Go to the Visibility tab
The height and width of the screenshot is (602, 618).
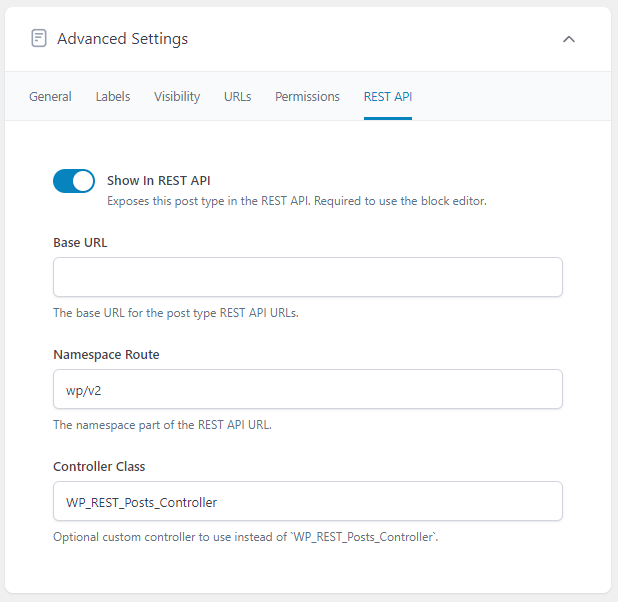177,97
